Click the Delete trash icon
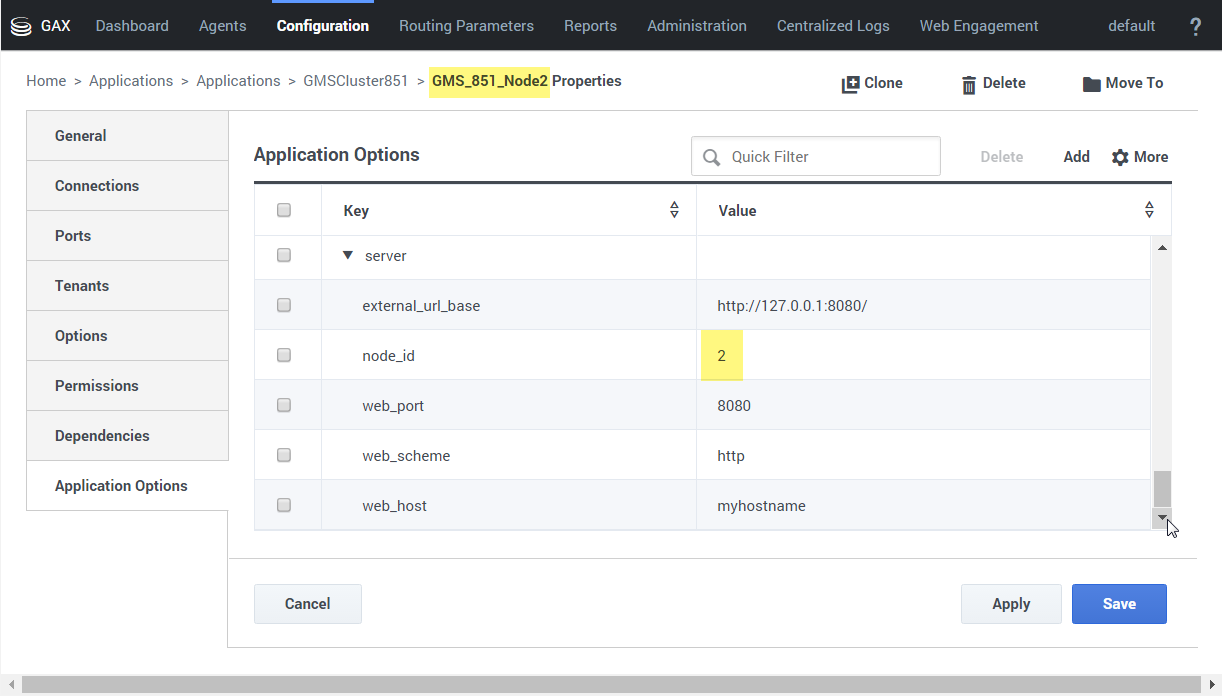Viewport: 1222px width, 696px height. tap(969, 84)
